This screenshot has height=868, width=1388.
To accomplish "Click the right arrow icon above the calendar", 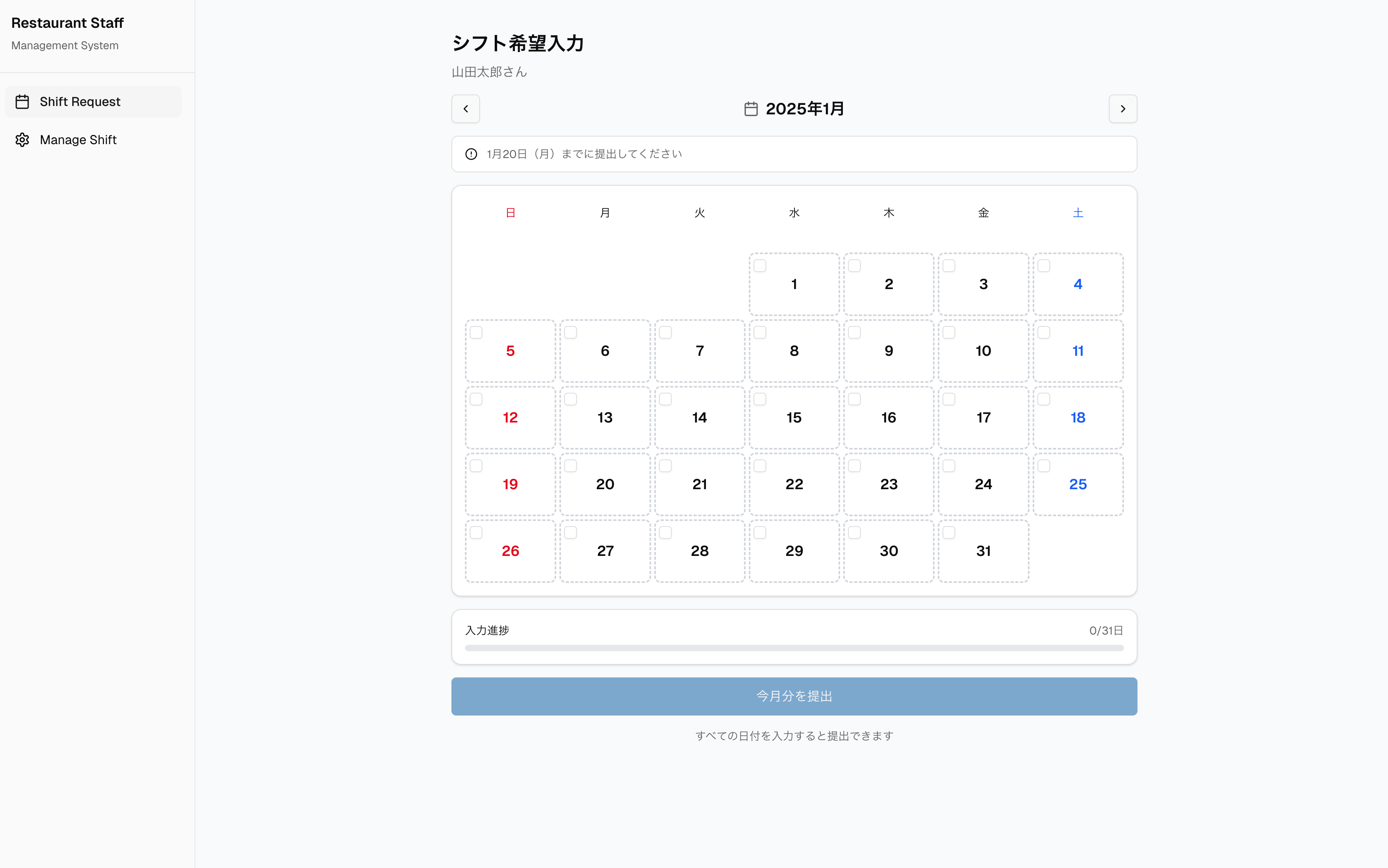I will pyautogui.click(x=1123, y=108).
